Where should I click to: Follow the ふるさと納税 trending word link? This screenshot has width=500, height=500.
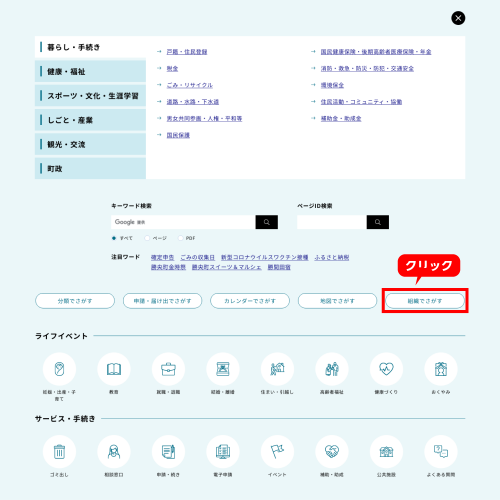coord(332,257)
